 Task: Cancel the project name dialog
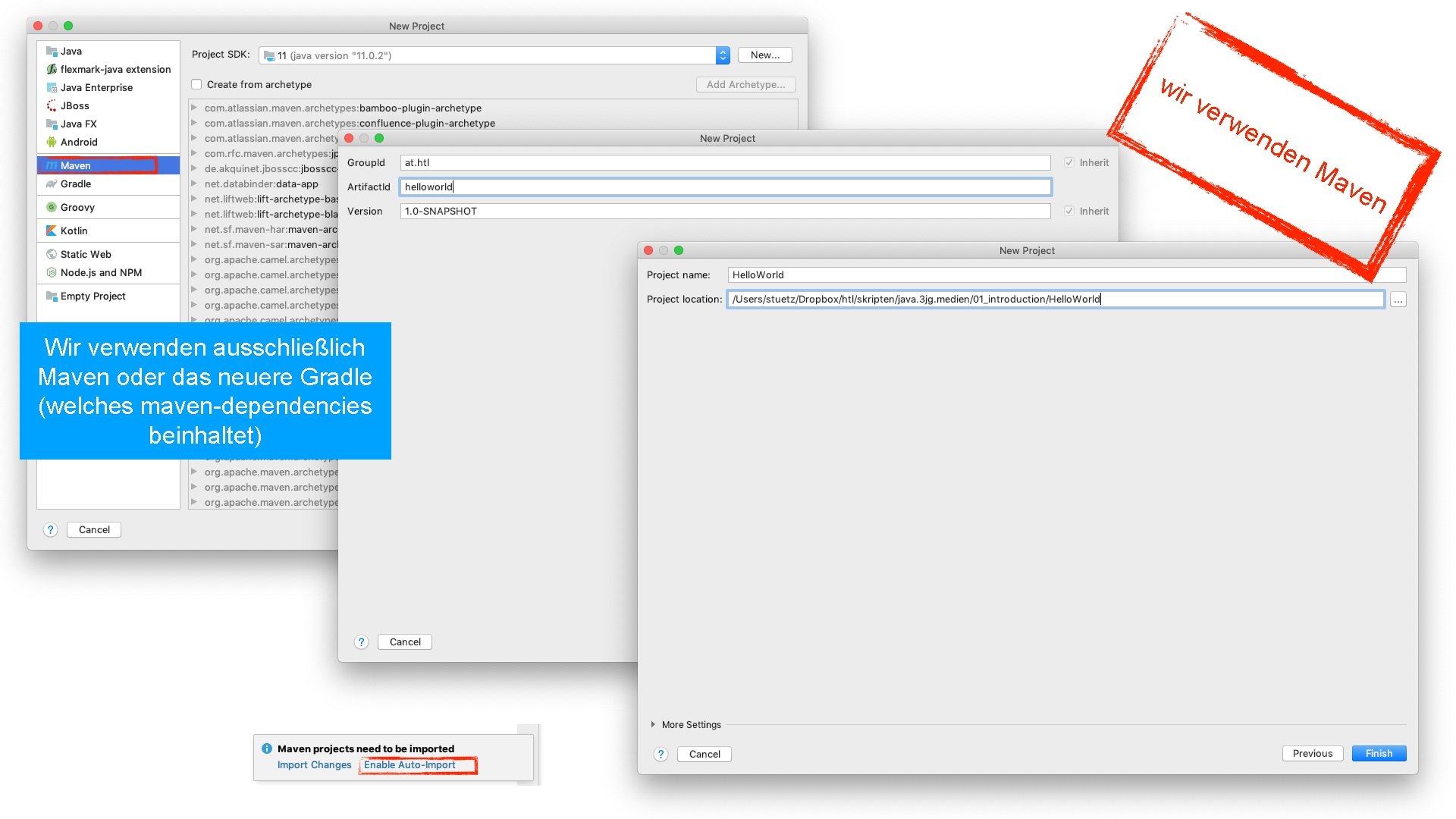pos(704,754)
